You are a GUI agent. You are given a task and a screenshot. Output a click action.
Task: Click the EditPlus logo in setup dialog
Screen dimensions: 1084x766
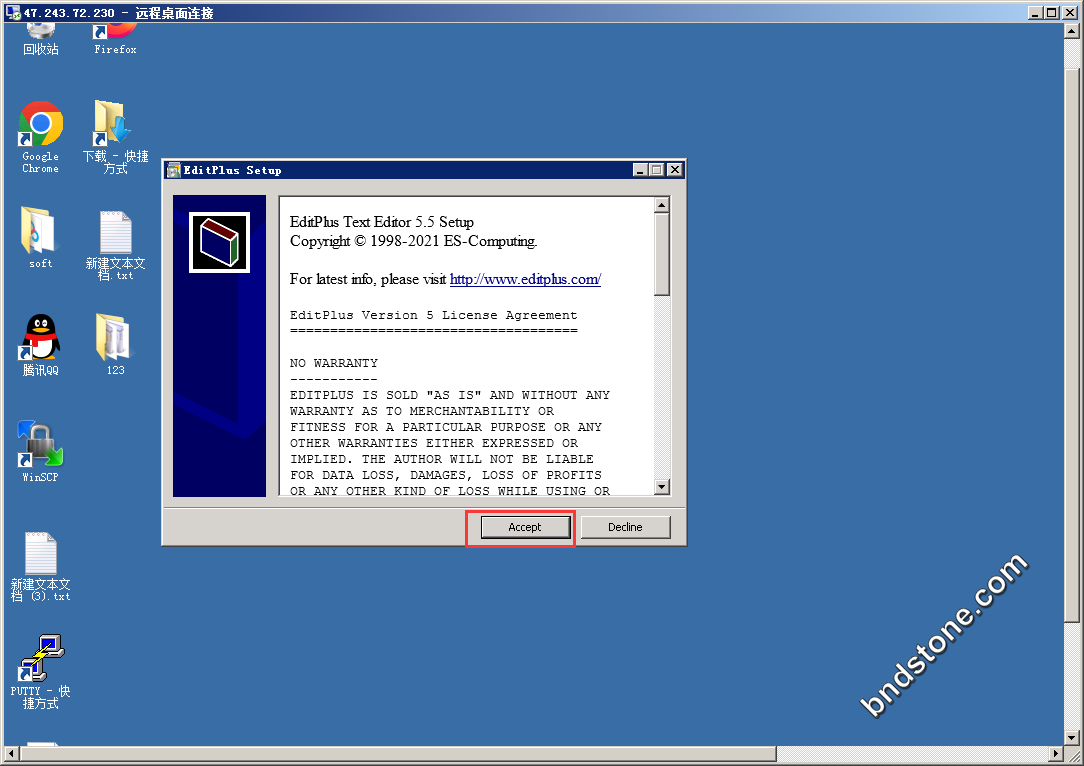coord(219,242)
